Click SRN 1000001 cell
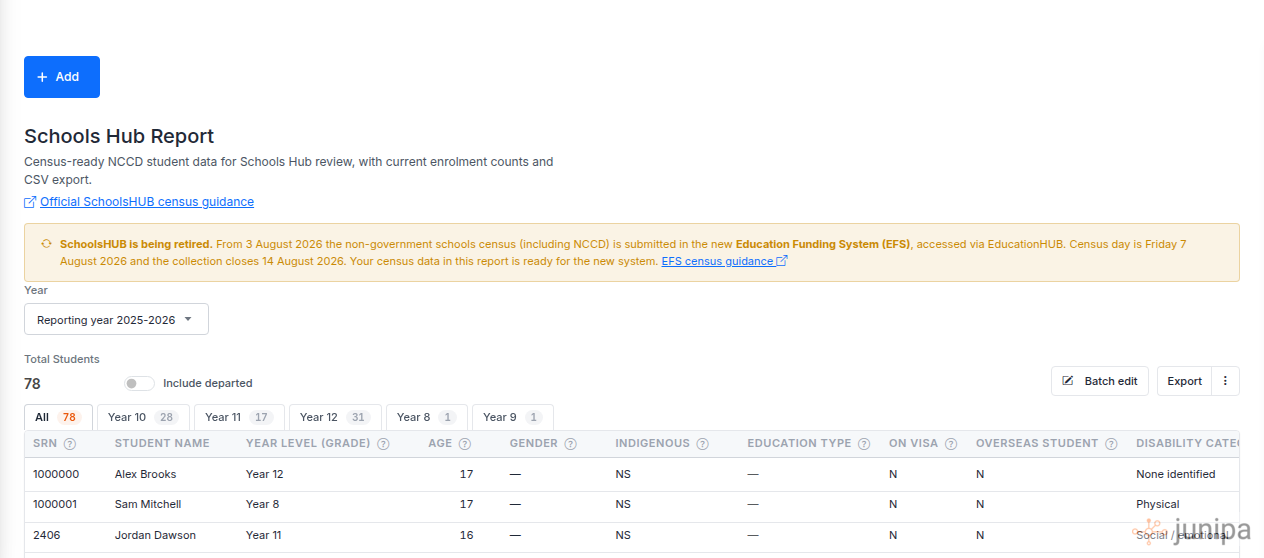This screenshot has width=1264, height=558. point(56,505)
